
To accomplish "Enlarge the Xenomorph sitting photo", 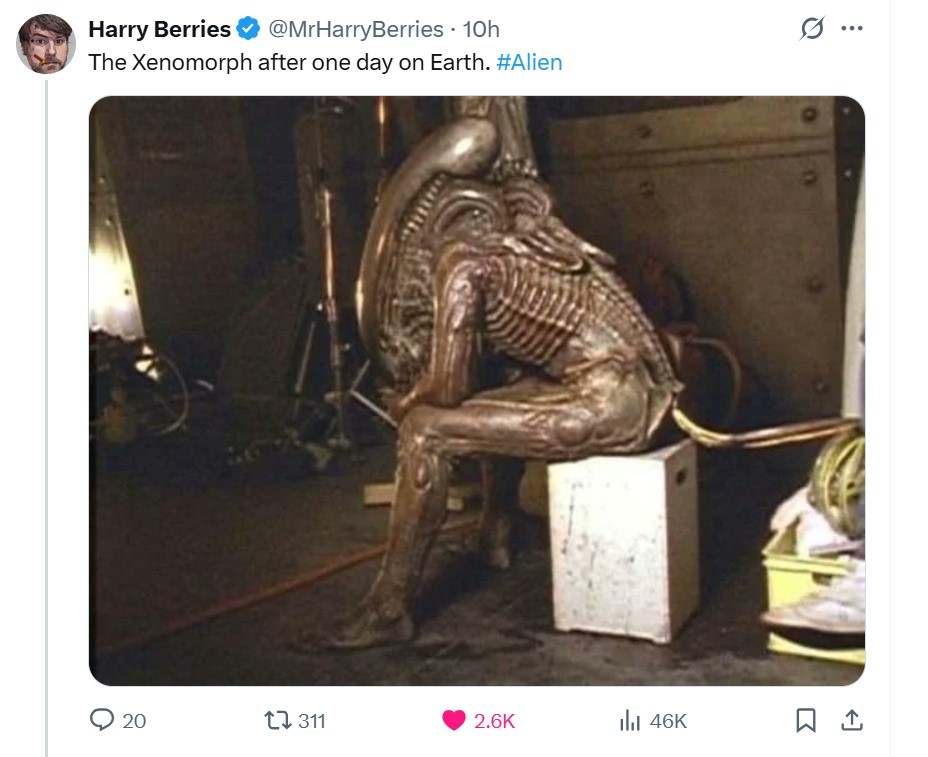I will point(477,391).
